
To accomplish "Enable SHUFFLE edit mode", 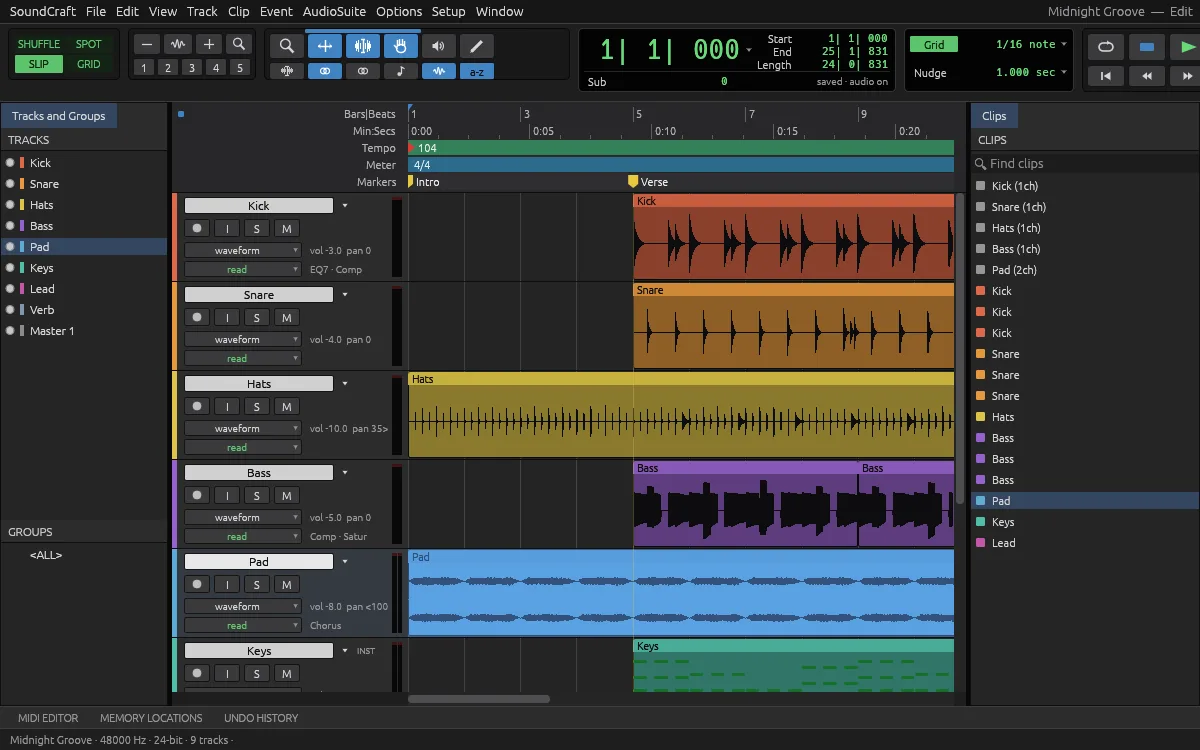I will [39, 44].
